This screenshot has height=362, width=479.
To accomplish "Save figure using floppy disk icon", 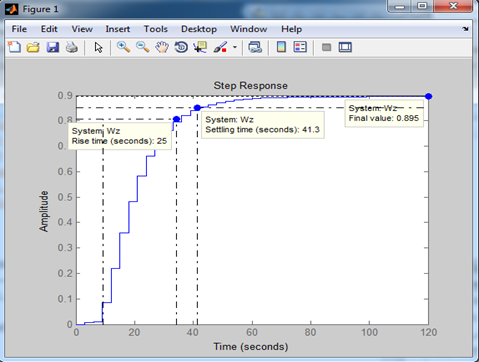I will [x=53, y=47].
